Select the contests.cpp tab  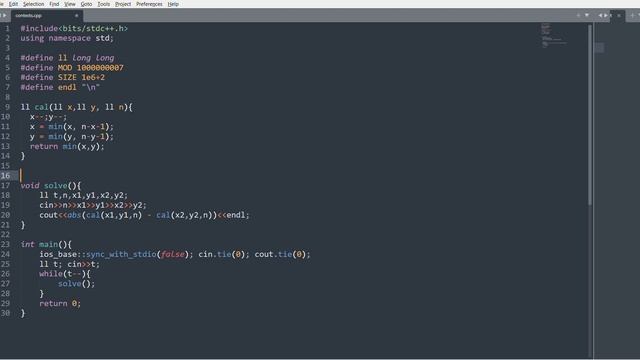46,16
